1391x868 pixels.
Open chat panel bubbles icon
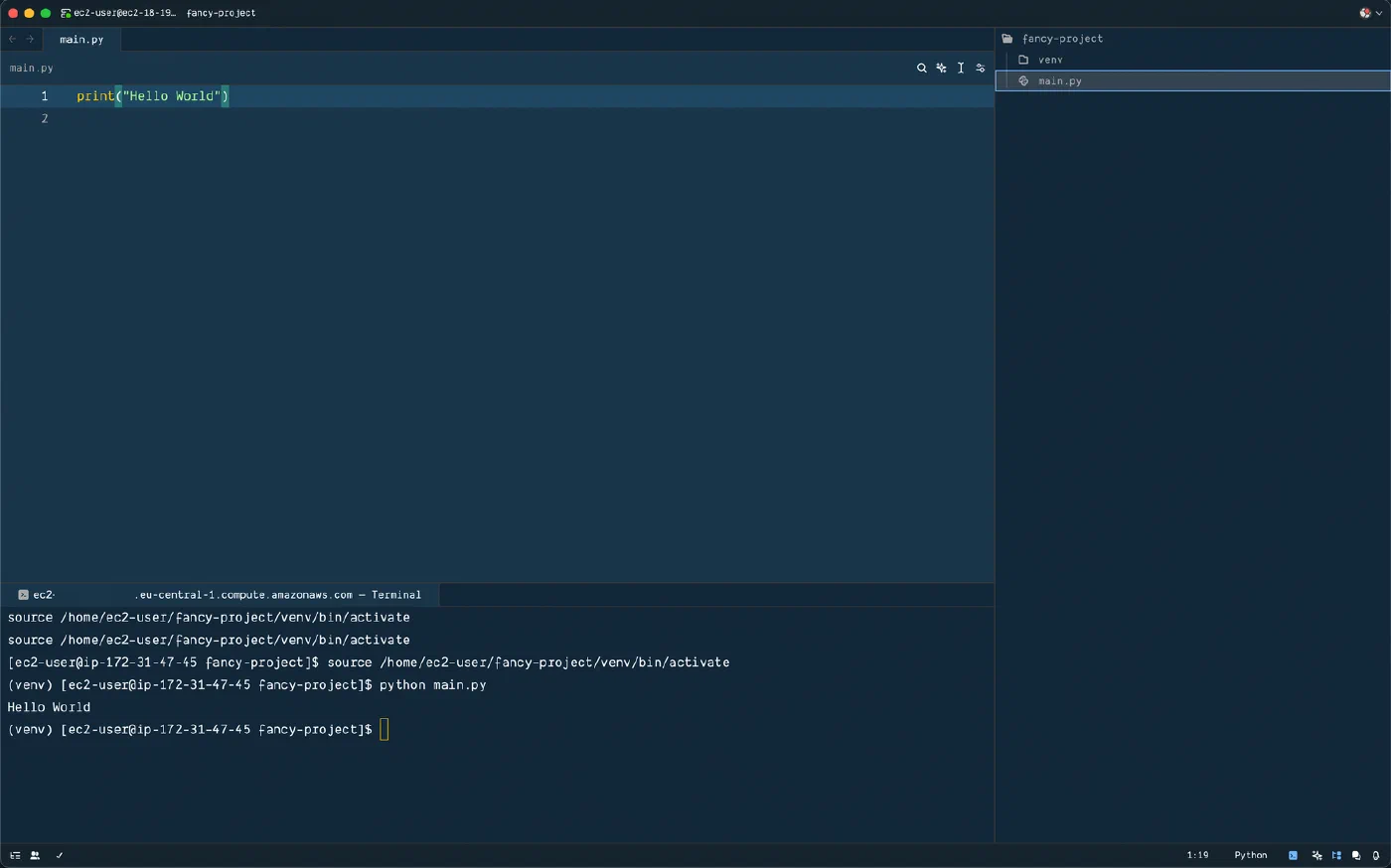(1356, 855)
